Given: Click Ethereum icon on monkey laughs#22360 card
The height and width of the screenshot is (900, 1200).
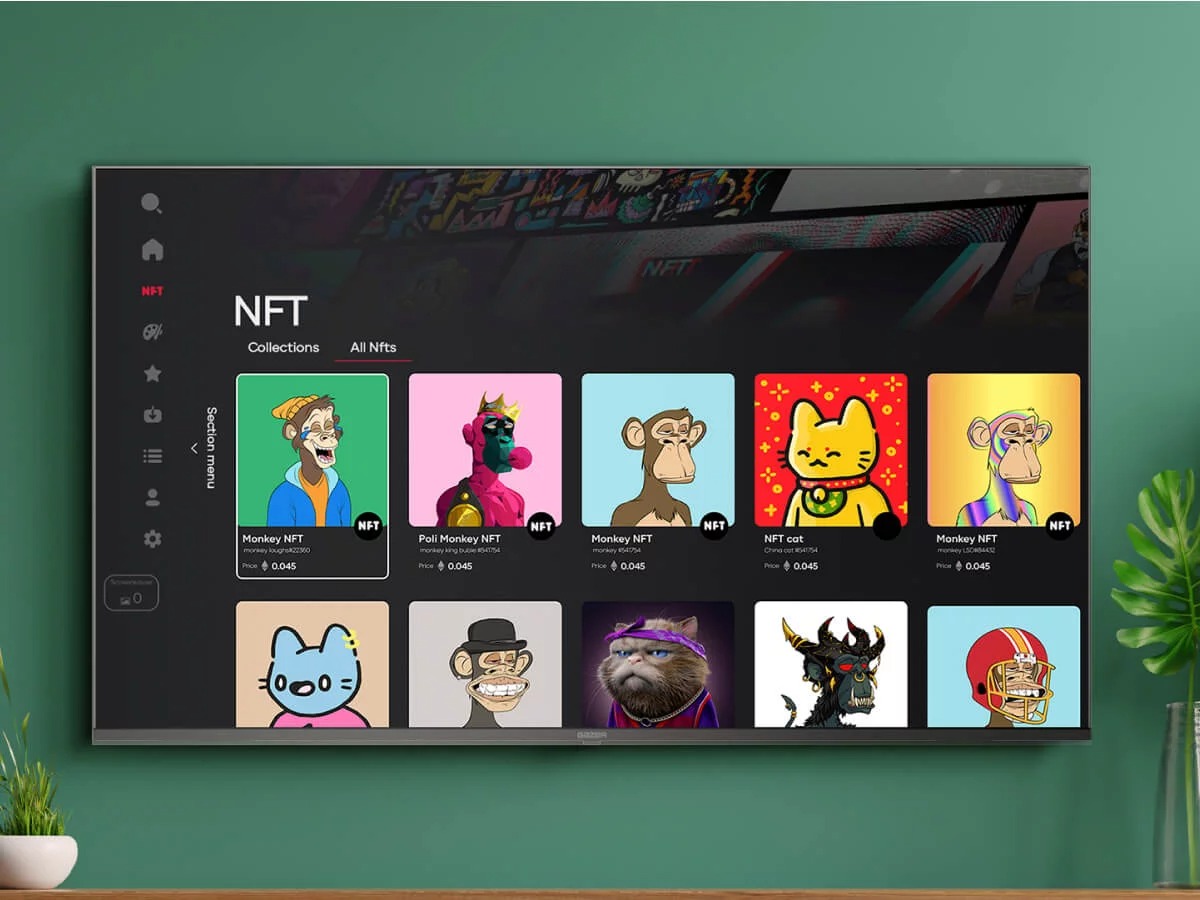Looking at the screenshot, I should pos(265,566).
